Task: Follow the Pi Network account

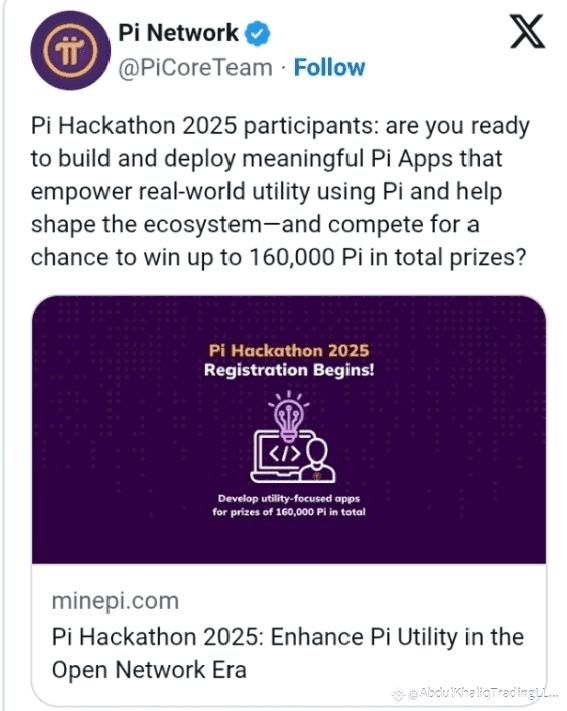Action: 329,68
